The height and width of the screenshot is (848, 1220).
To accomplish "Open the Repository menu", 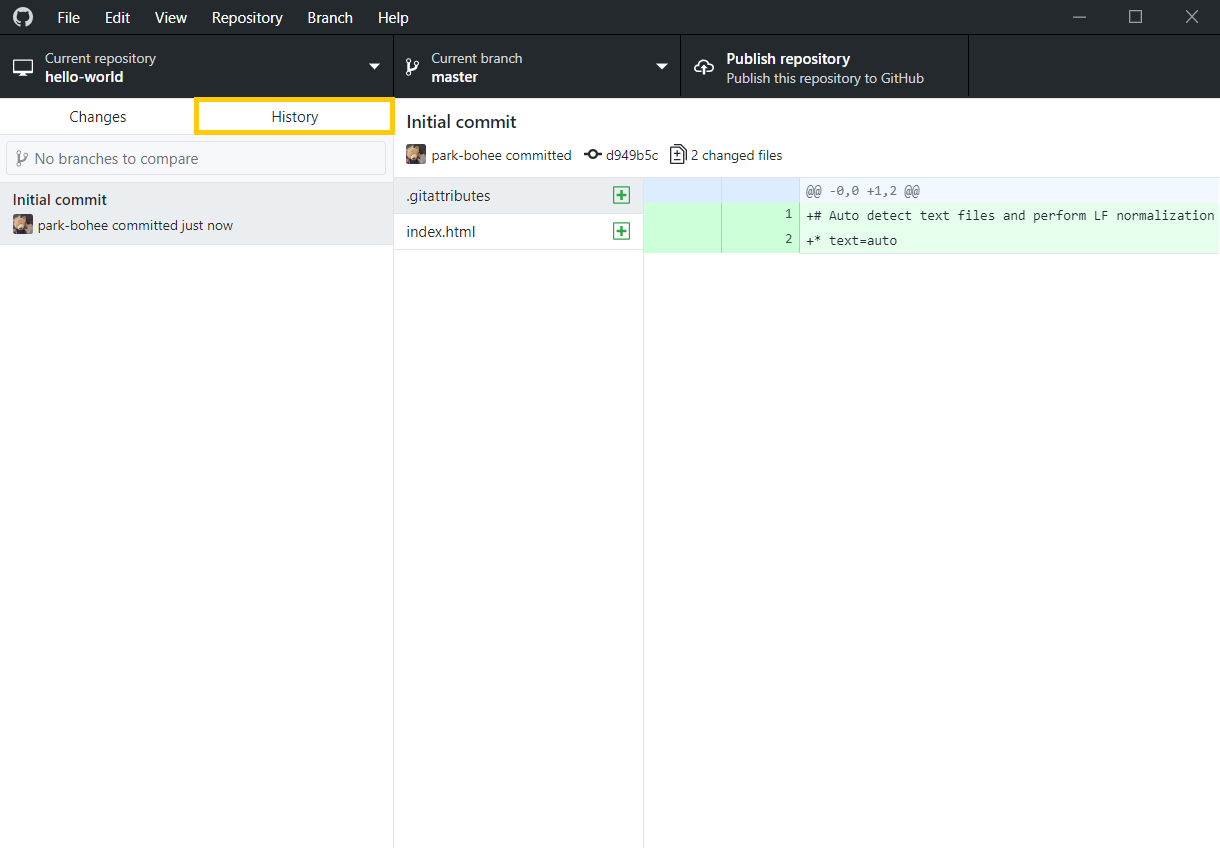I will pos(247,18).
